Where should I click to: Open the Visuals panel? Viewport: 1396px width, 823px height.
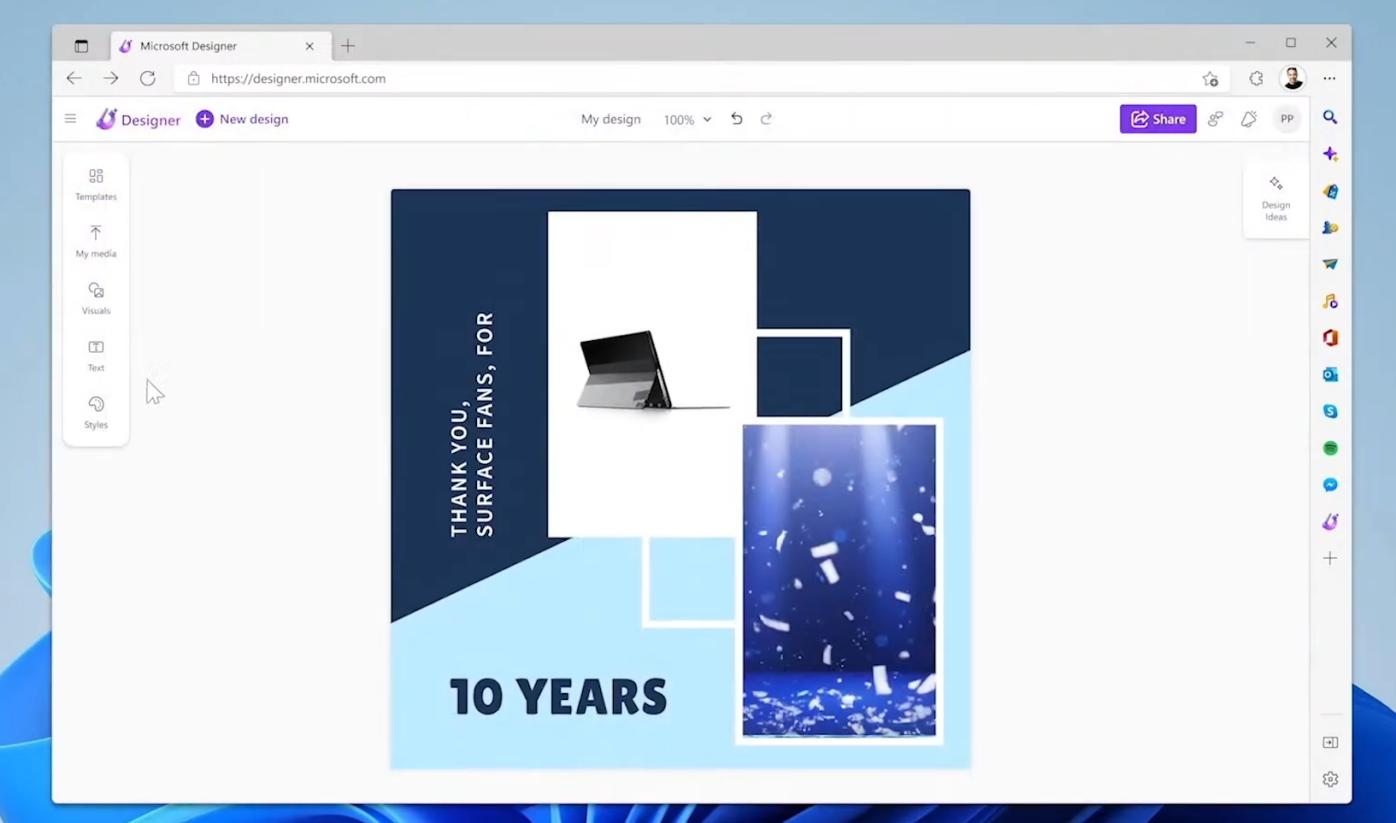click(95, 298)
